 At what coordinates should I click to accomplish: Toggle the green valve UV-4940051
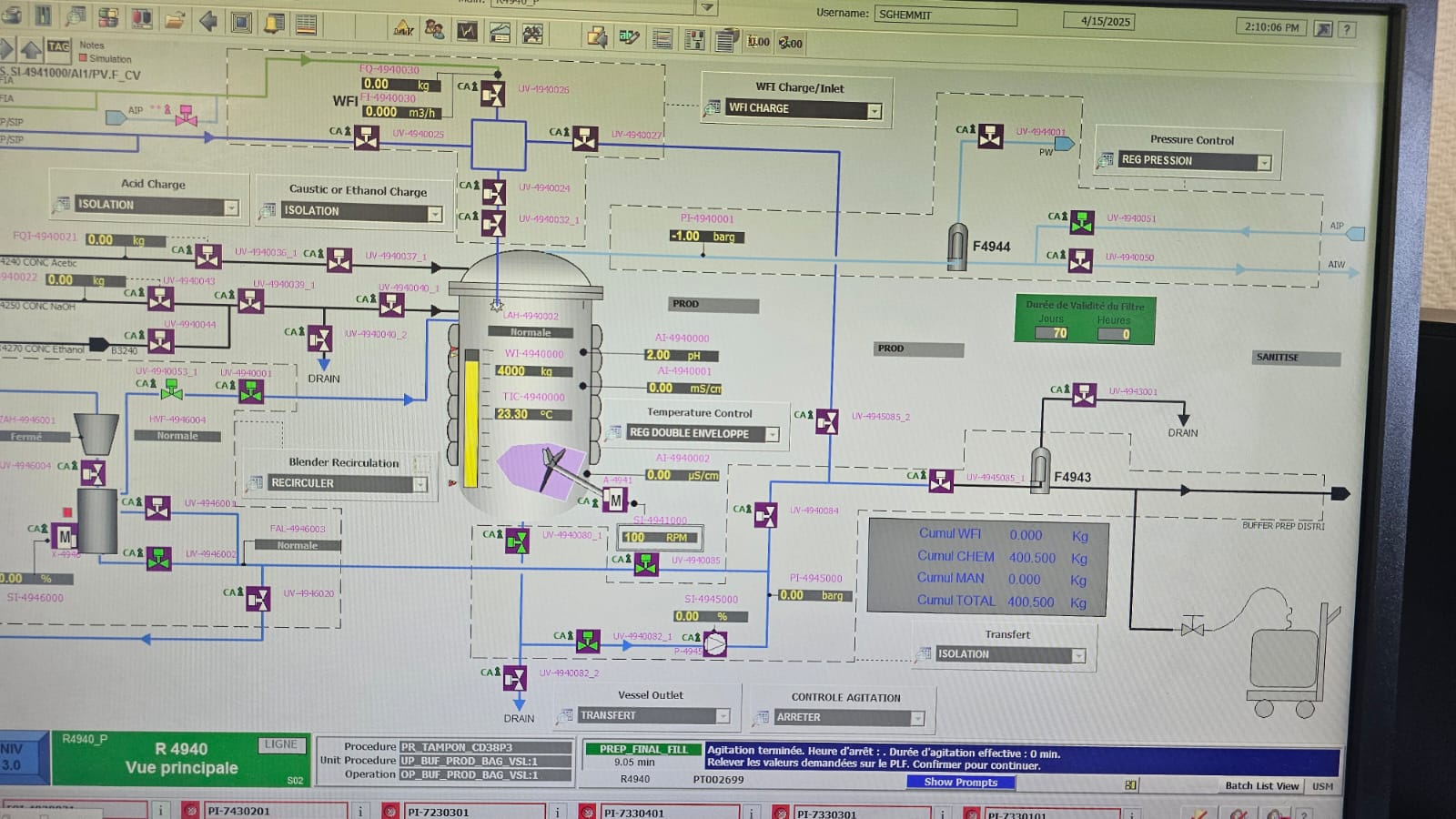(x=1081, y=221)
